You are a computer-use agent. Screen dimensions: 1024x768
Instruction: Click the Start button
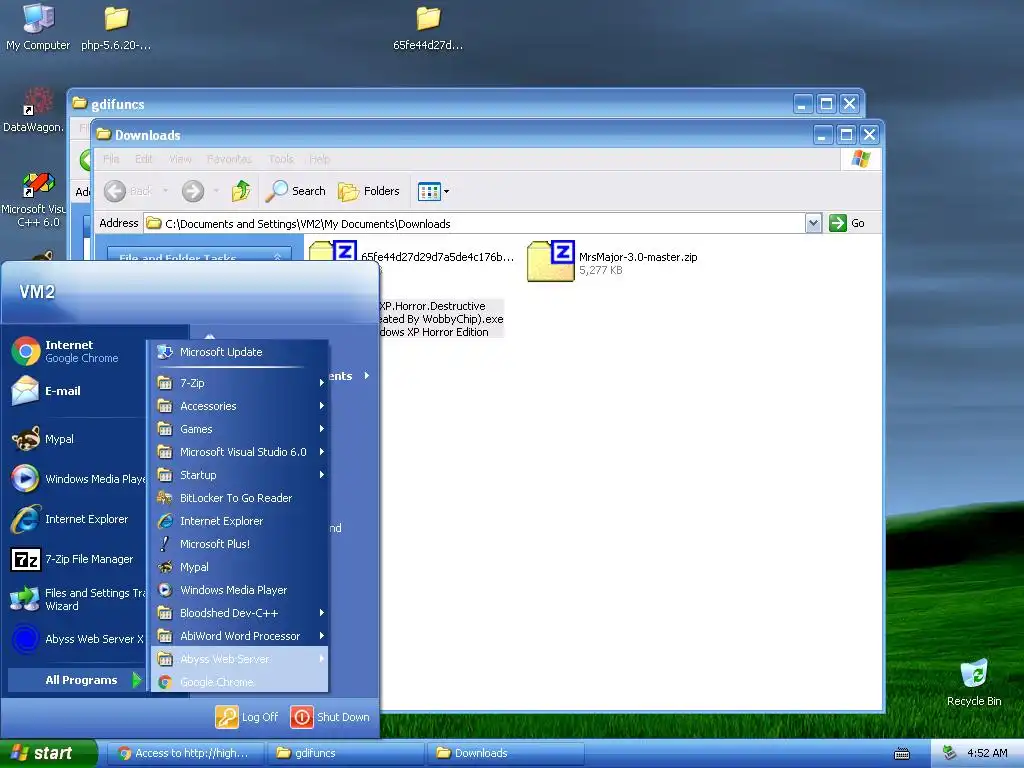(x=48, y=753)
